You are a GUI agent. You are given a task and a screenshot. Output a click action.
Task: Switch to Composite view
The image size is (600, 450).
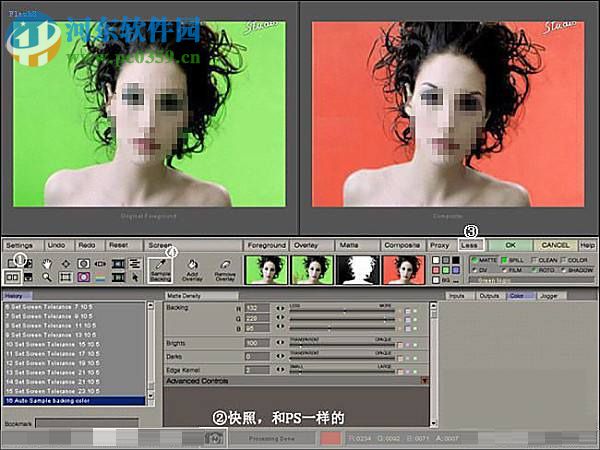(x=402, y=245)
